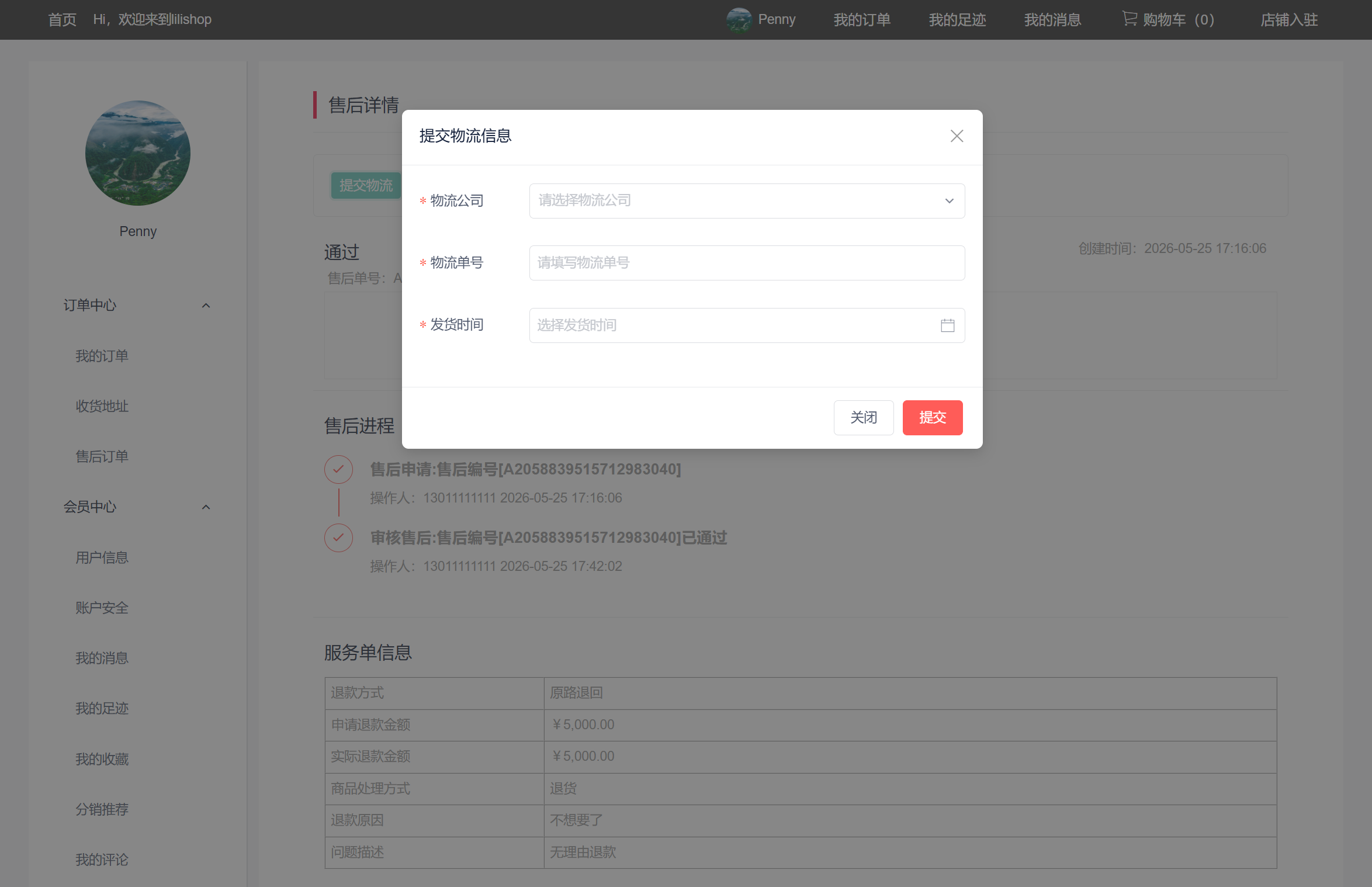Collapse the 会员中心 sidebar section

[x=206, y=507]
